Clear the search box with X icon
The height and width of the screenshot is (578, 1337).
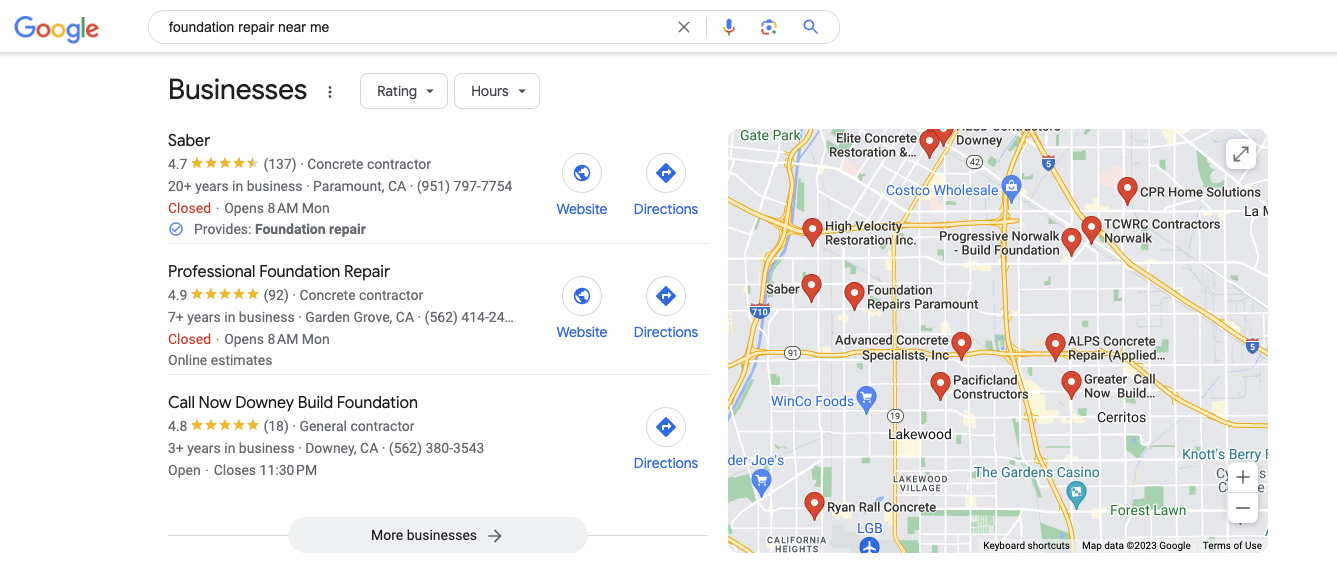click(x=684, y=27)
